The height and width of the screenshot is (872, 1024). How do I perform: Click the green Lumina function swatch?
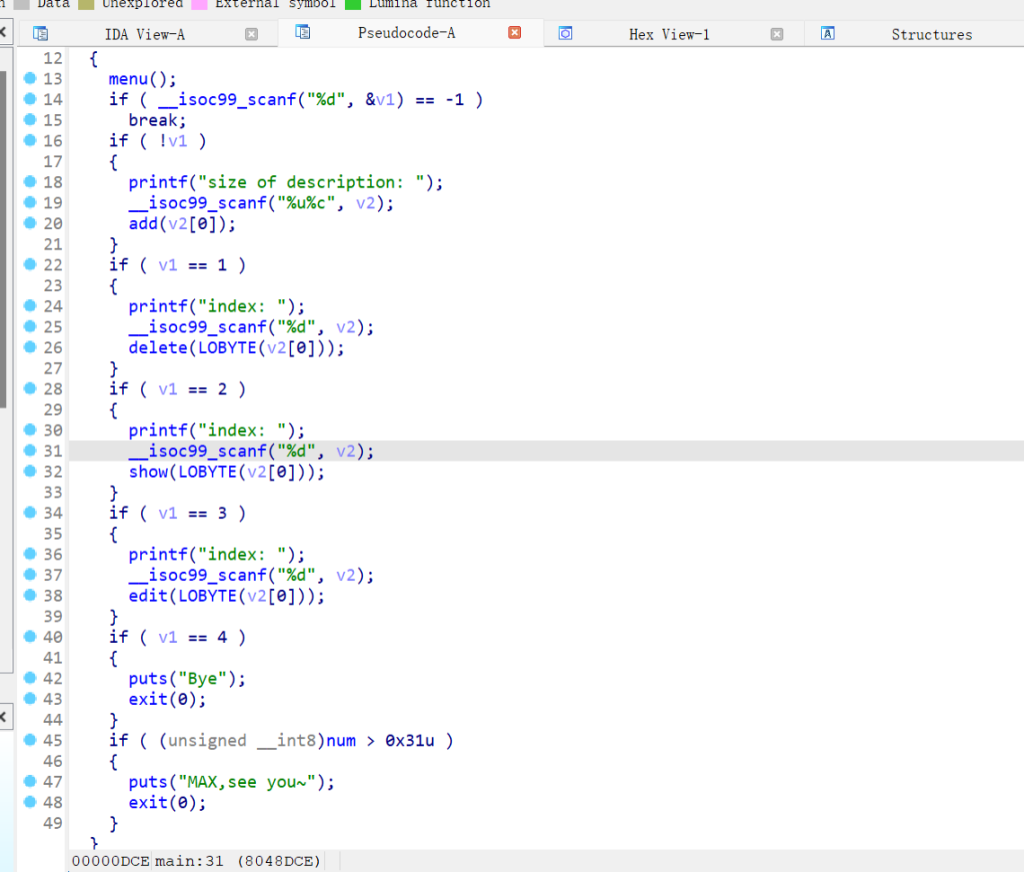point(352,4)
